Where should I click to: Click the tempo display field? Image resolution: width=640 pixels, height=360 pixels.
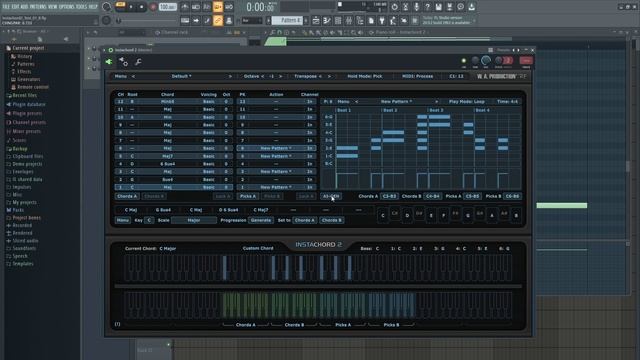(x=167, y=7)
